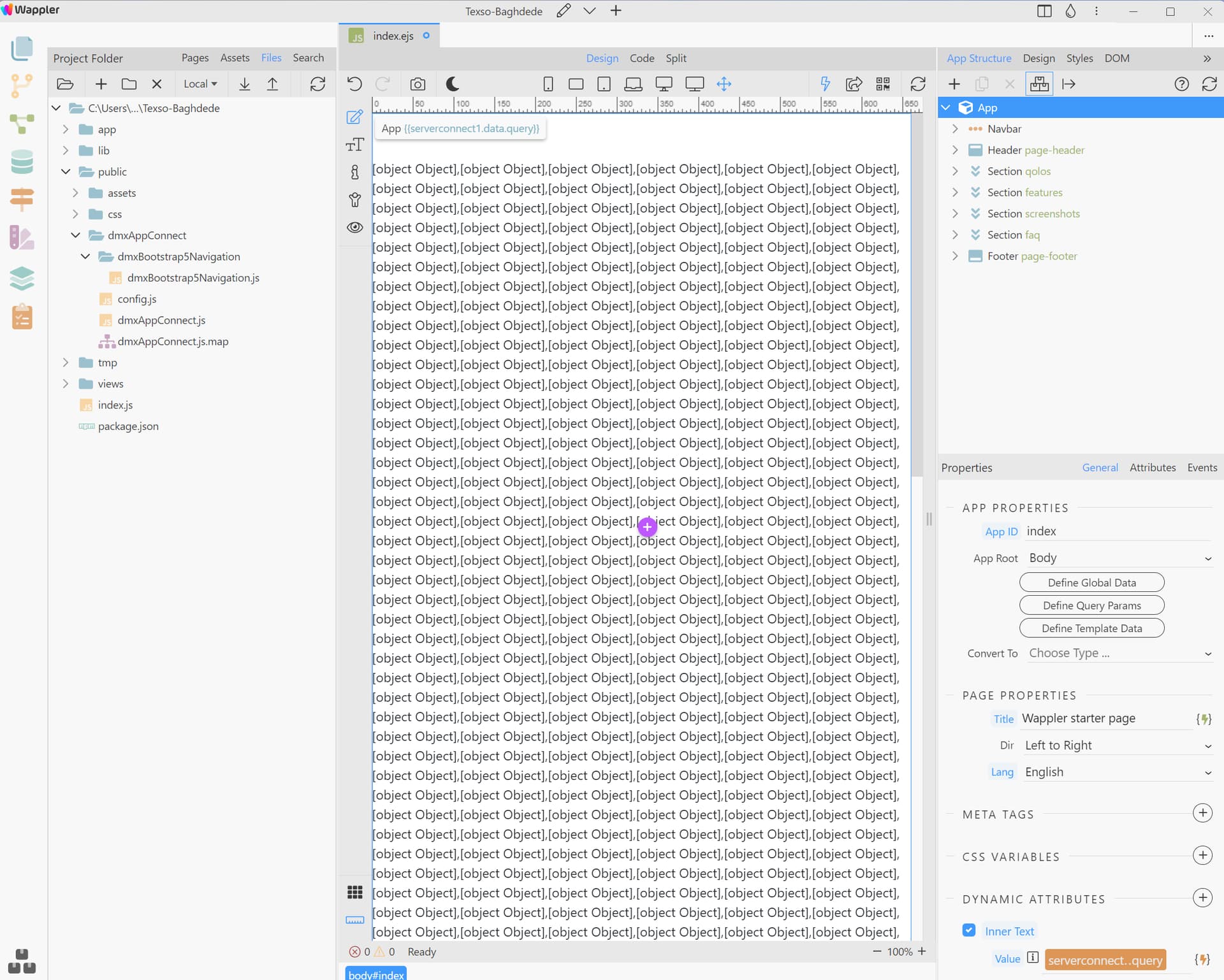Switch to the Styles panel tab

tap(1079, 58)
